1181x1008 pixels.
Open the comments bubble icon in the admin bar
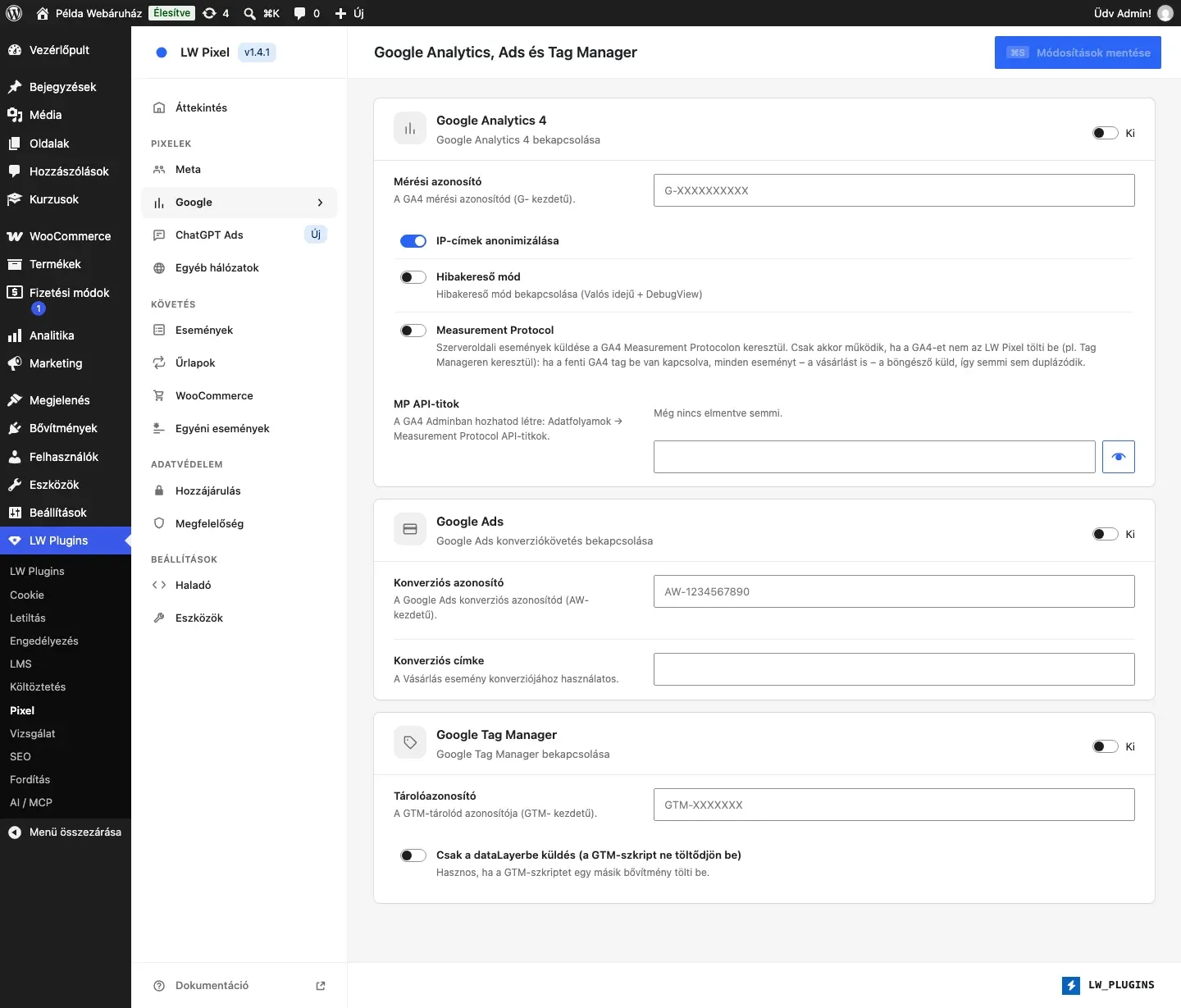[x=300, y=13]
